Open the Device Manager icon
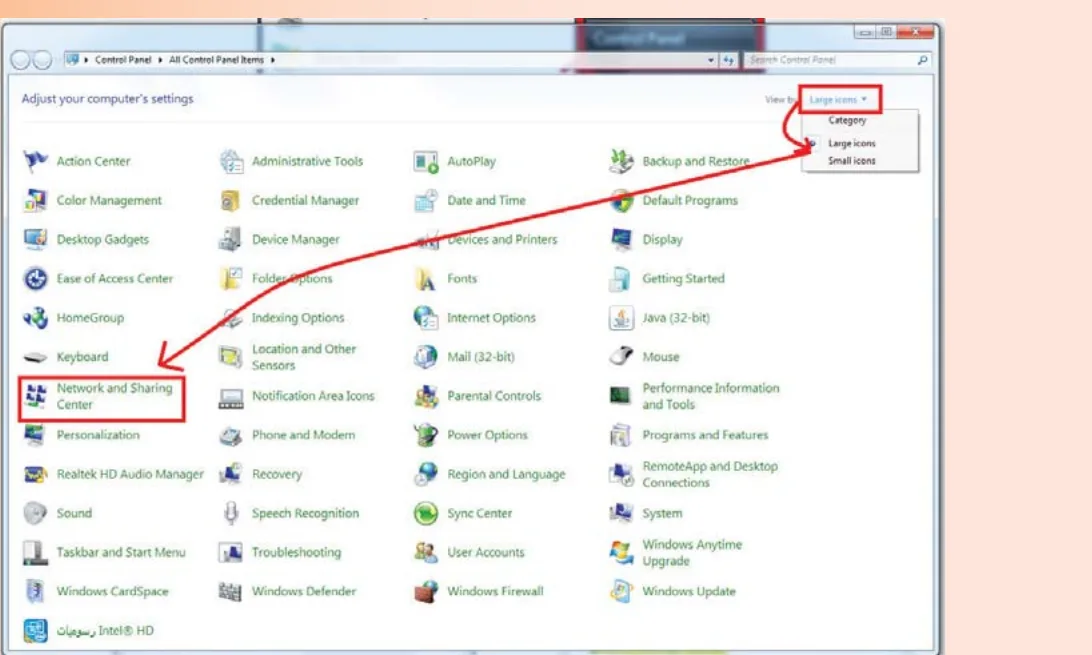 click(231, 239)
